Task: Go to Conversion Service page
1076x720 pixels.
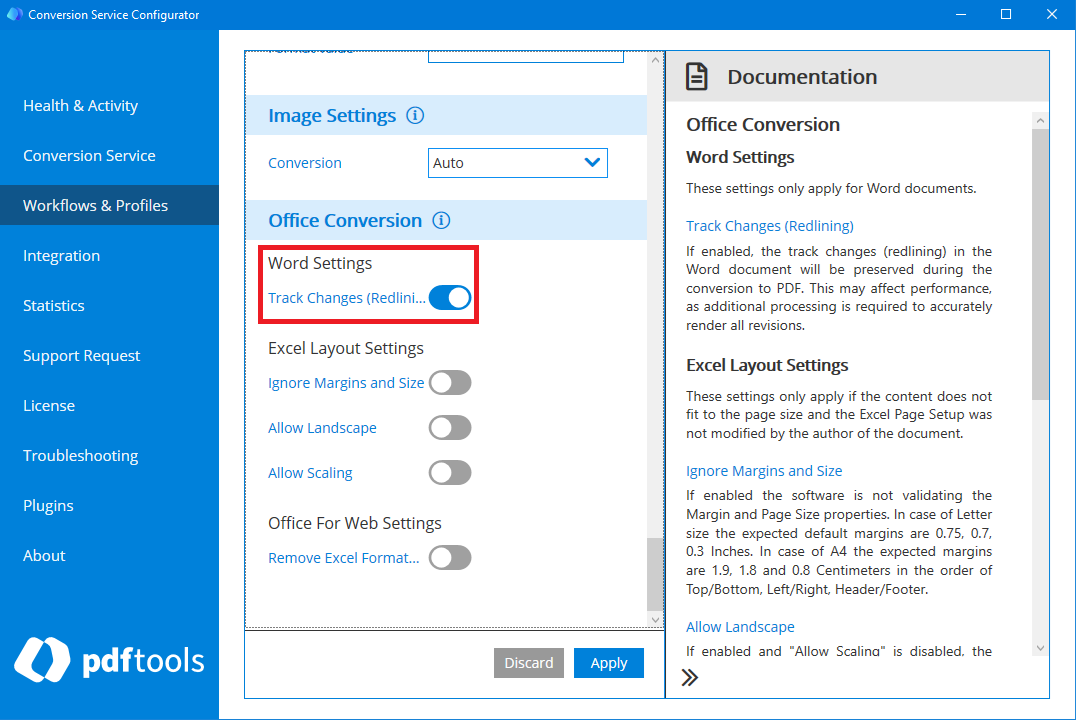Action: click(110, 156)
